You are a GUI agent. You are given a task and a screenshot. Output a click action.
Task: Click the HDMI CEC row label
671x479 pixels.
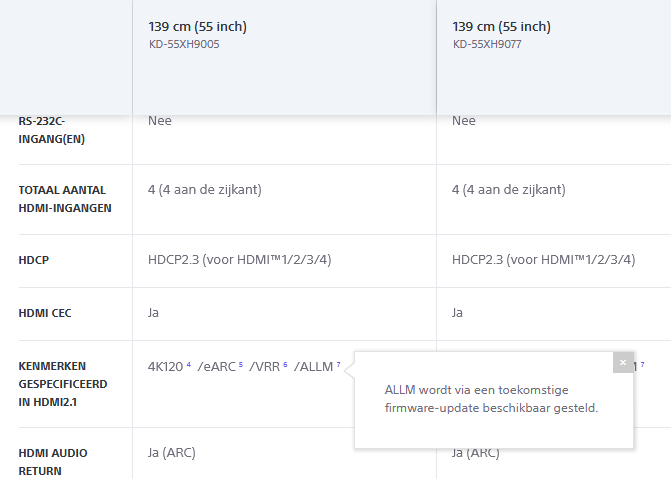click(x=45, y=313)
